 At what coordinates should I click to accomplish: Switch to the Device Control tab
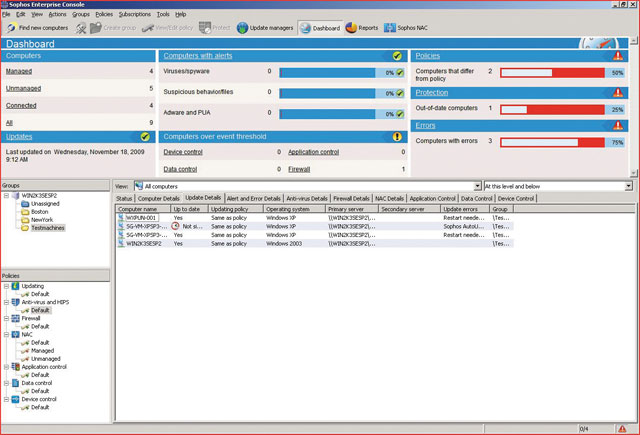(x=516, y=198)
